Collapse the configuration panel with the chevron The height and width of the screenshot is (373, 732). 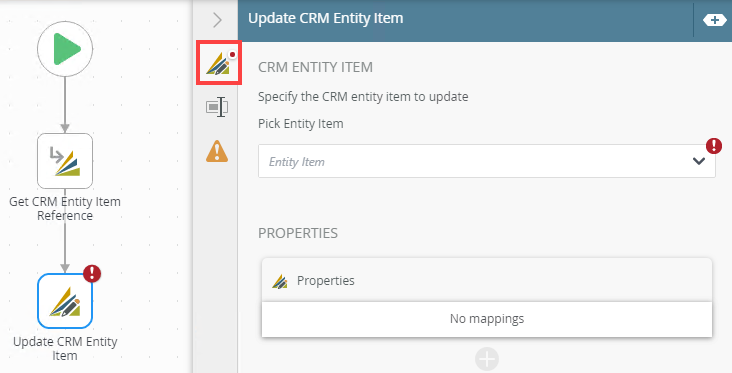click(217, 20)
